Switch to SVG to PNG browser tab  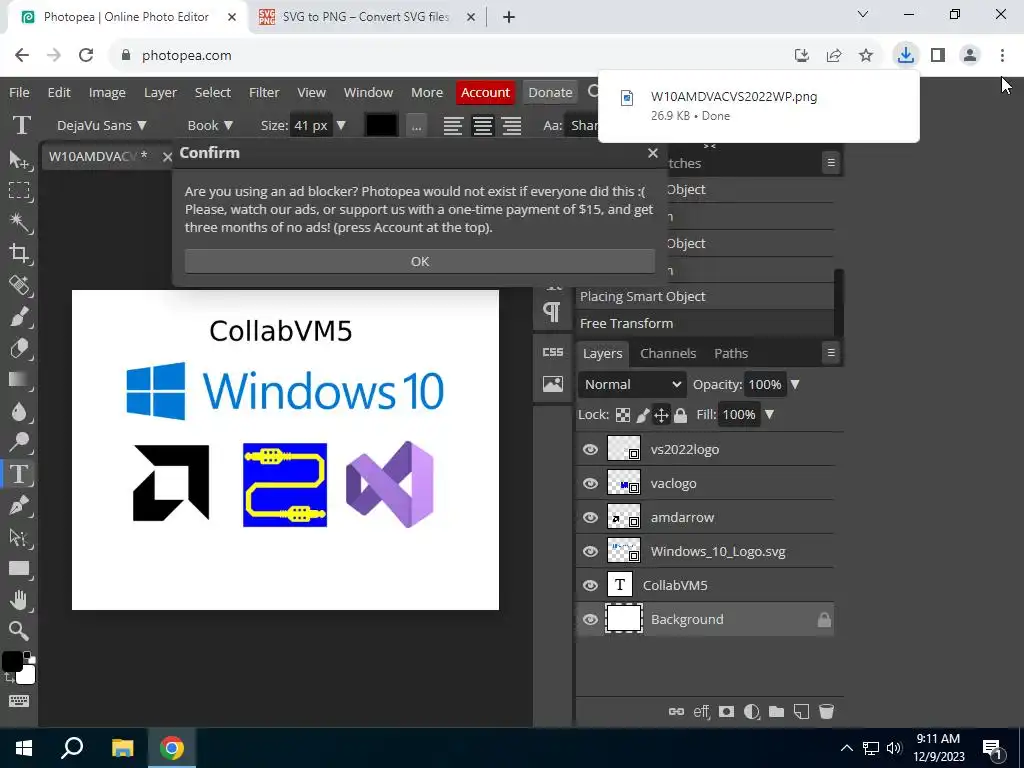pyautogui.click(x=366, y=18)
